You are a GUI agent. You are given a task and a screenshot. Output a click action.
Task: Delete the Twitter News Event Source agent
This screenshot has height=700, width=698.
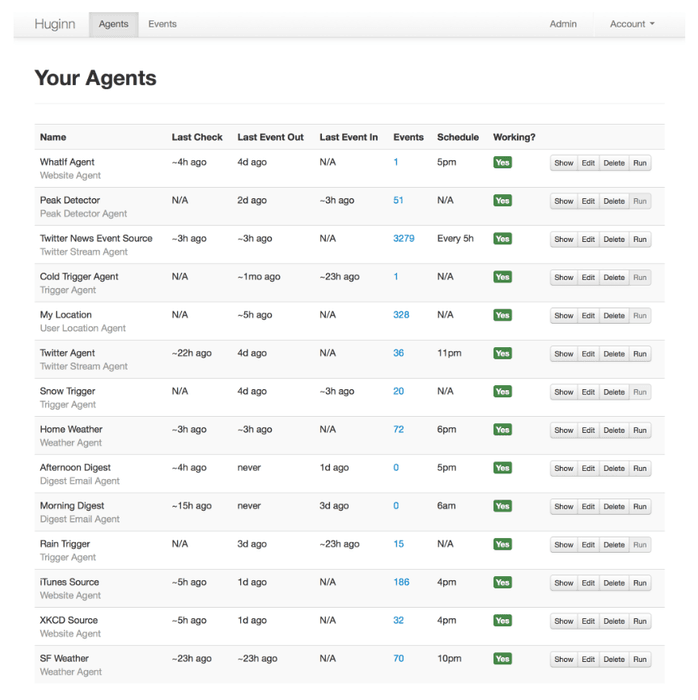click(614, 240)
